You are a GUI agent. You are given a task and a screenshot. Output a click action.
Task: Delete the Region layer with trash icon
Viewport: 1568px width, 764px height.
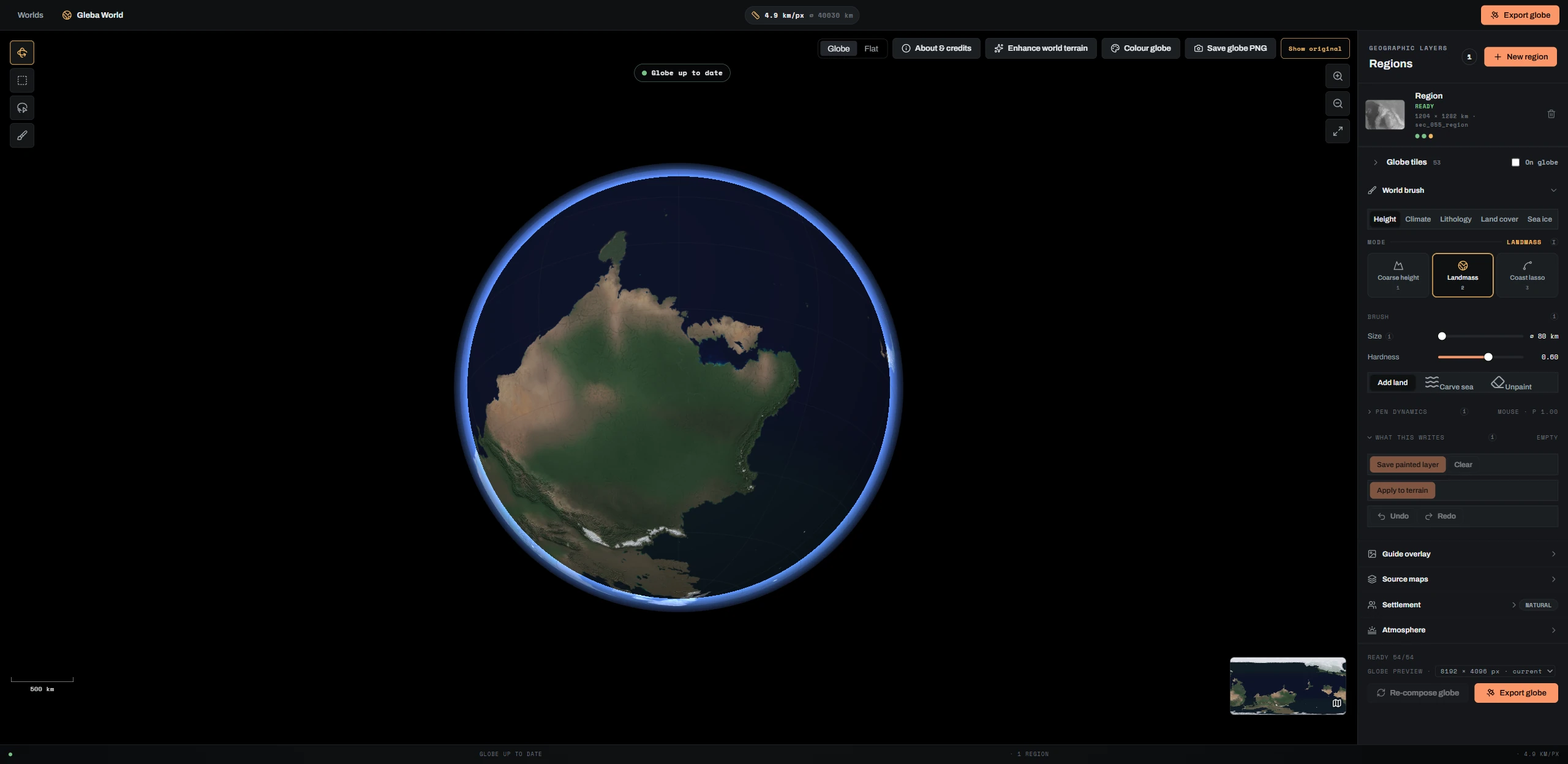pos(1551,114)
